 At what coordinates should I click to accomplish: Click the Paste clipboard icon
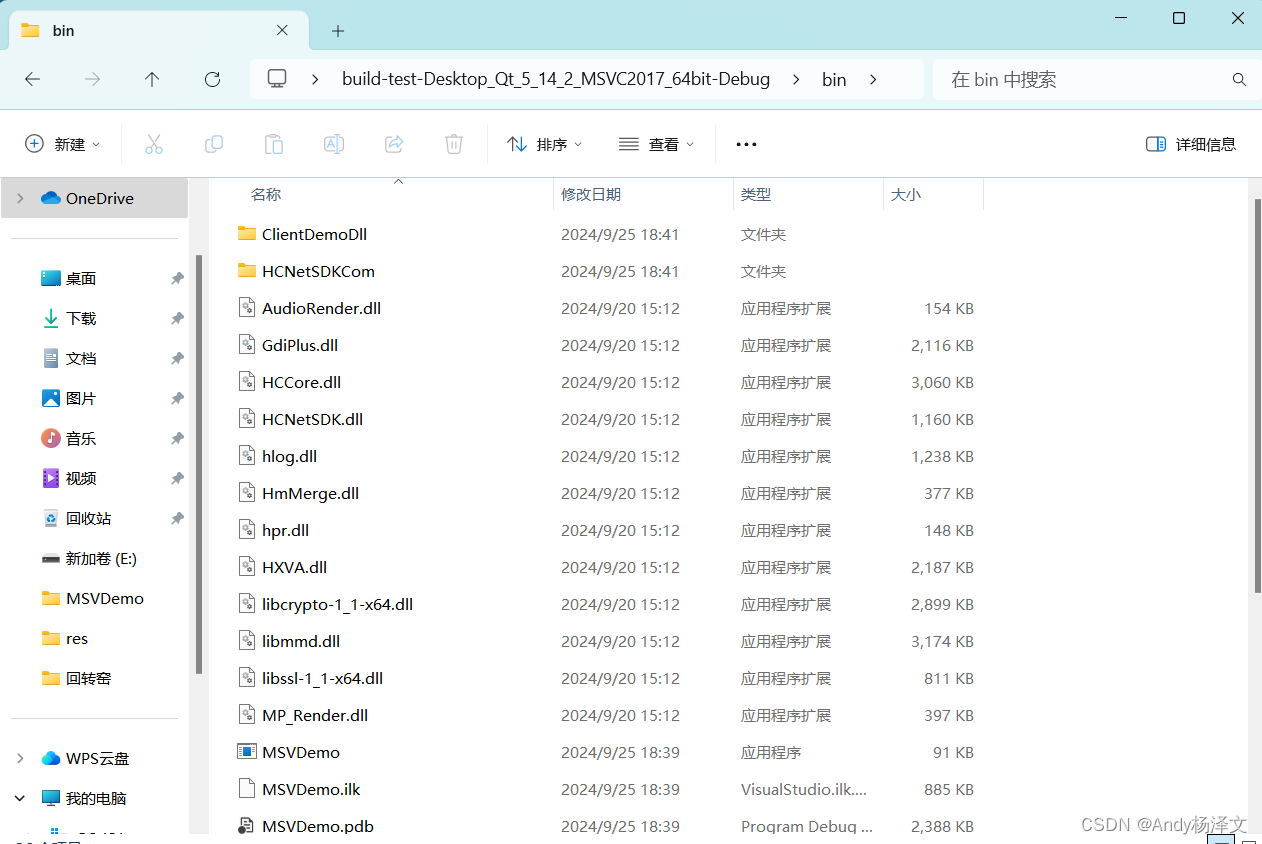pos(273,144)
